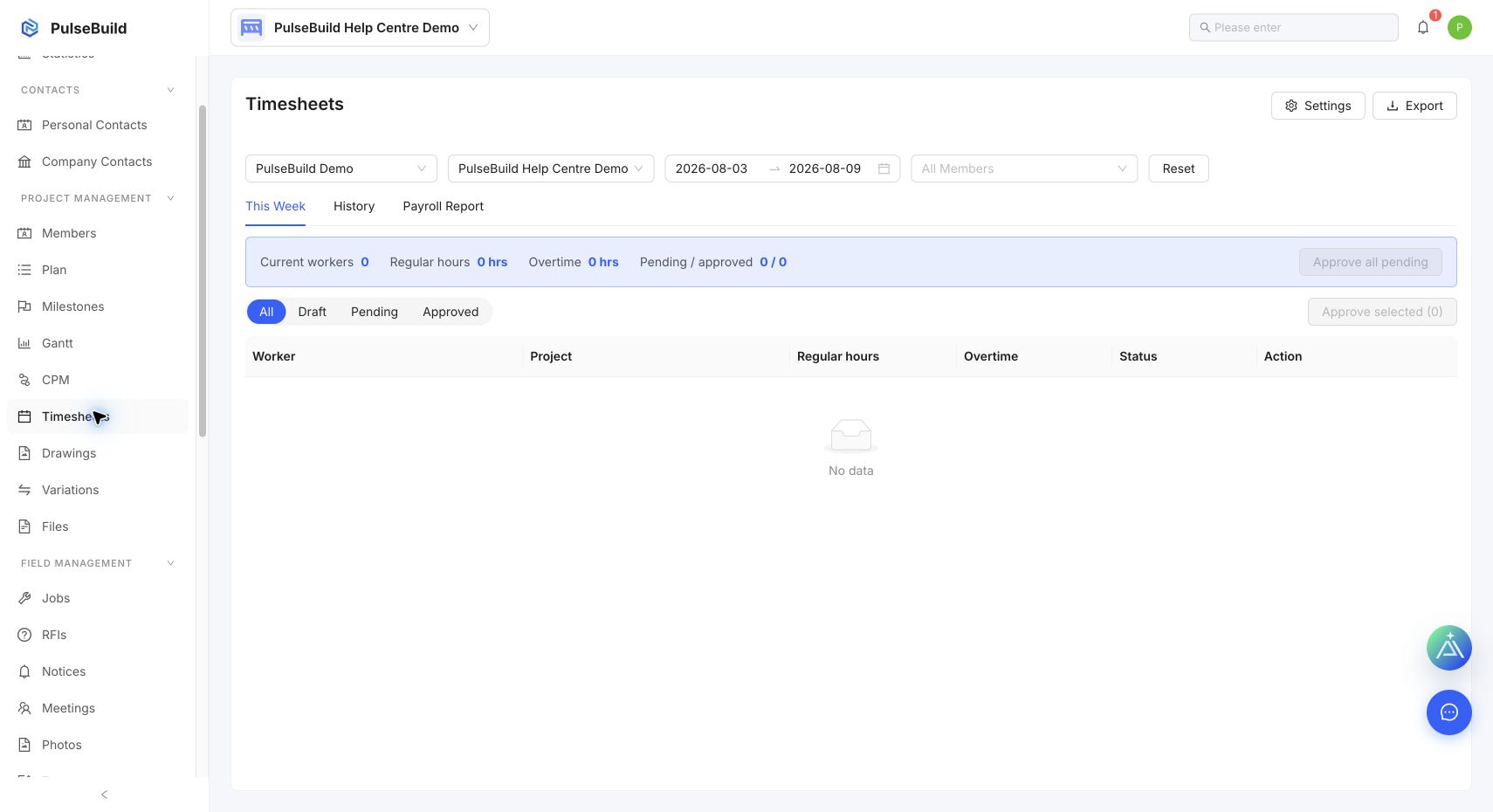Open the green user avatar menu
The width and height of the screenshot is (1493, 812).
pyautogui.click(x=1460, y=27)
